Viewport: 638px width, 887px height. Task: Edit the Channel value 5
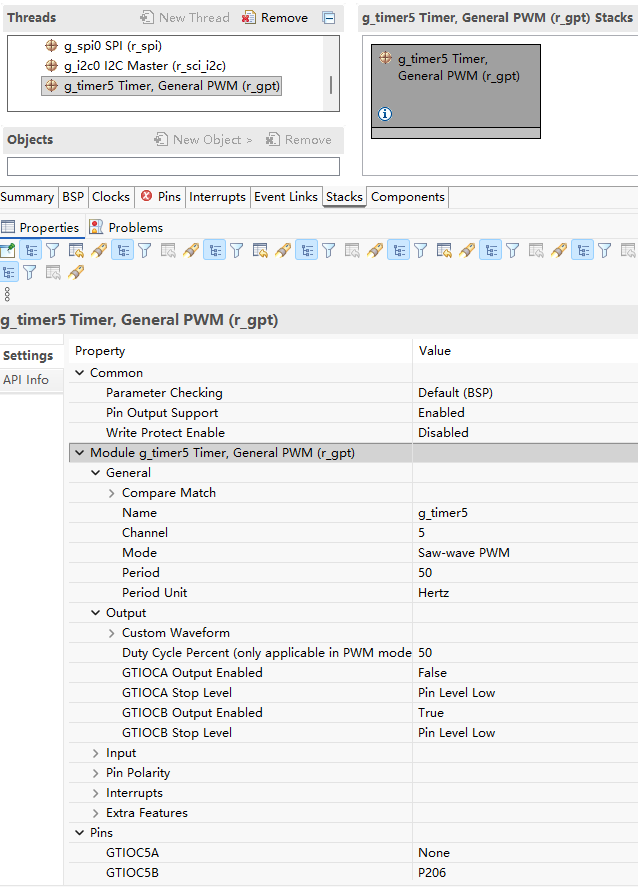point(421,533)
